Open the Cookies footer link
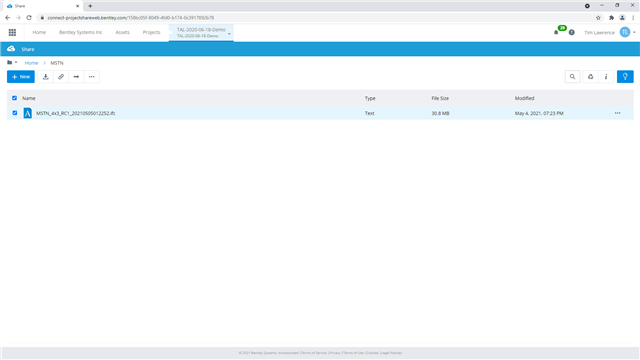Viewport: 640px width, 360px height. click(372, 353)
